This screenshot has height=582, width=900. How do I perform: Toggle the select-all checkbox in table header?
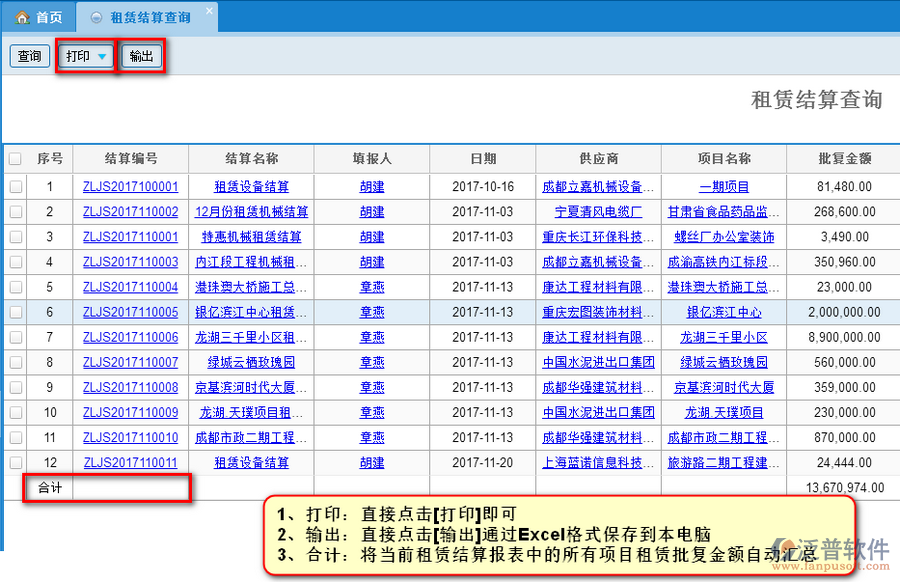tap(15, 159)
